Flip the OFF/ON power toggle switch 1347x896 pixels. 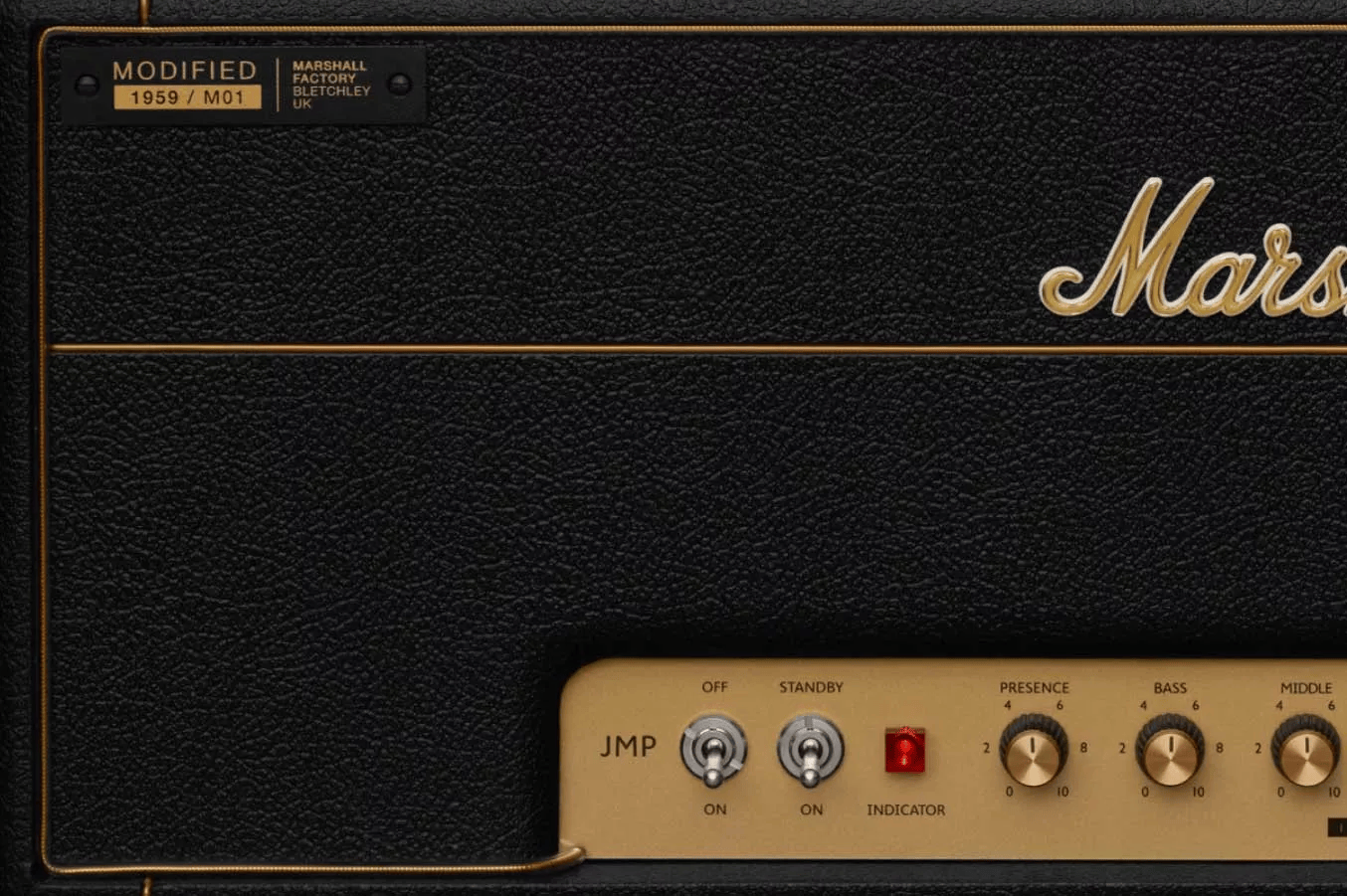[x=713, y=750]
